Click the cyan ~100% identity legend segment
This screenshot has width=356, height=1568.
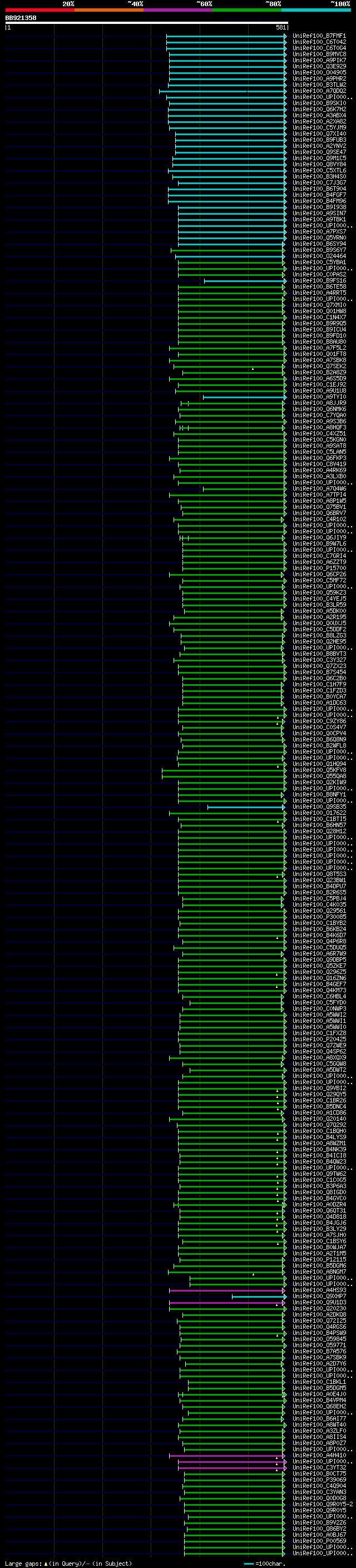click(317, 10)
